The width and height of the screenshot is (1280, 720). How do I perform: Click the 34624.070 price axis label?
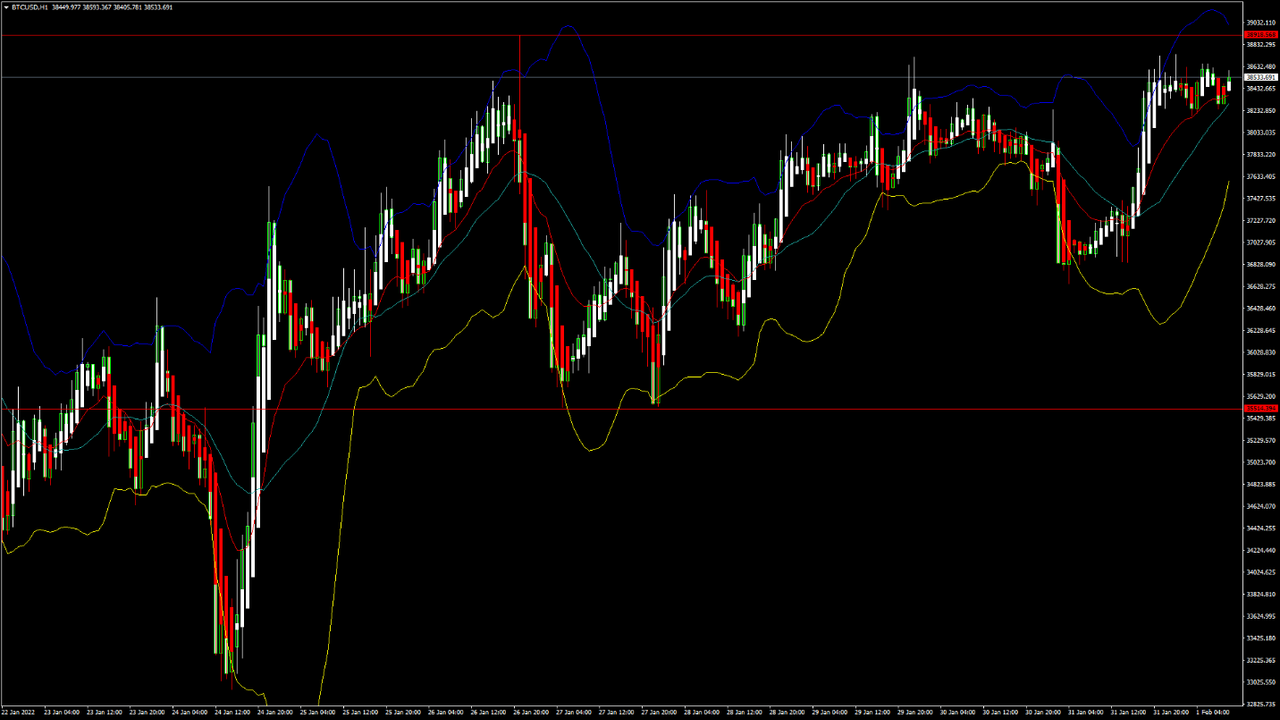(1260, 506)
